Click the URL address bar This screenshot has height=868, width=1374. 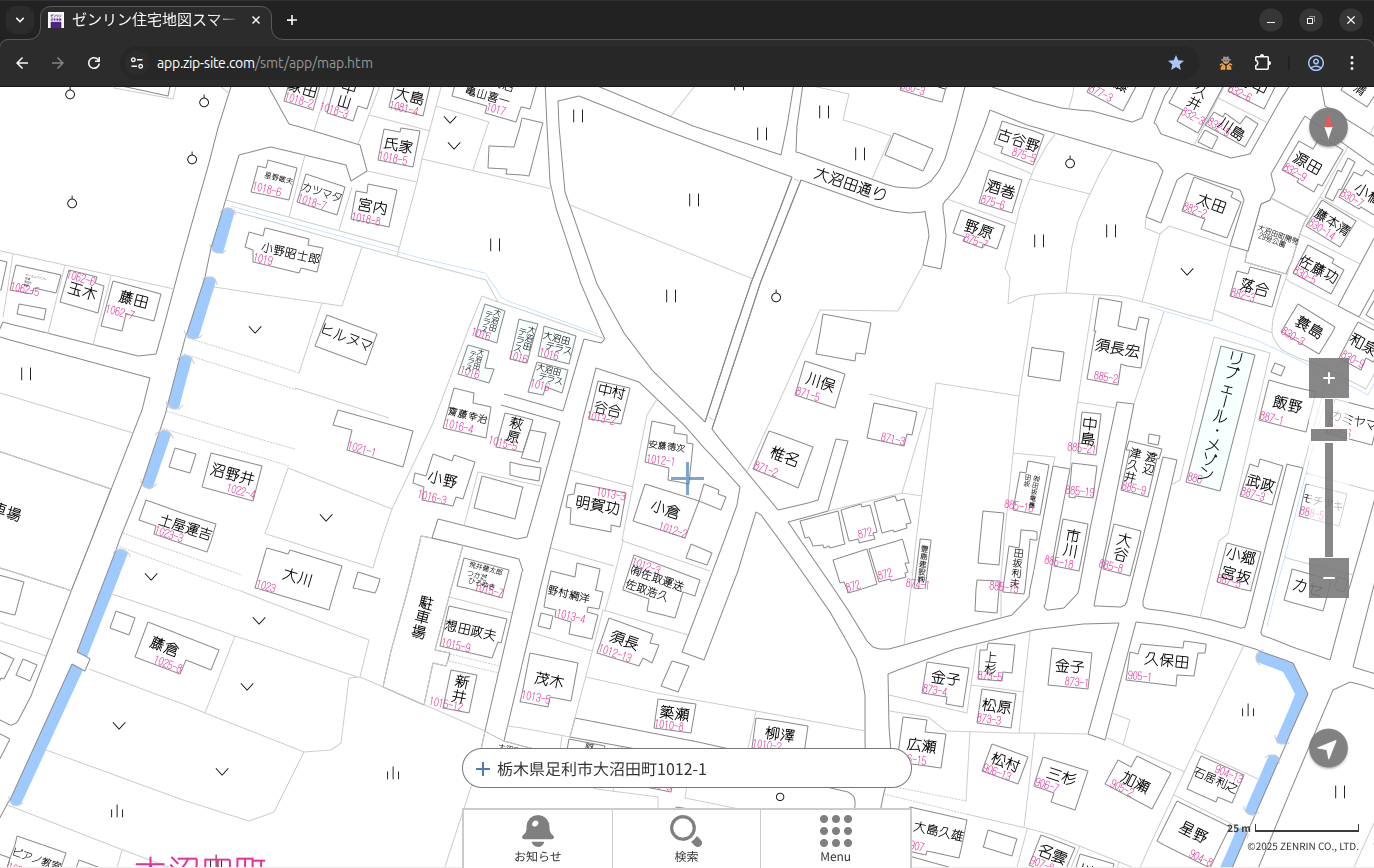coord(640,63)
